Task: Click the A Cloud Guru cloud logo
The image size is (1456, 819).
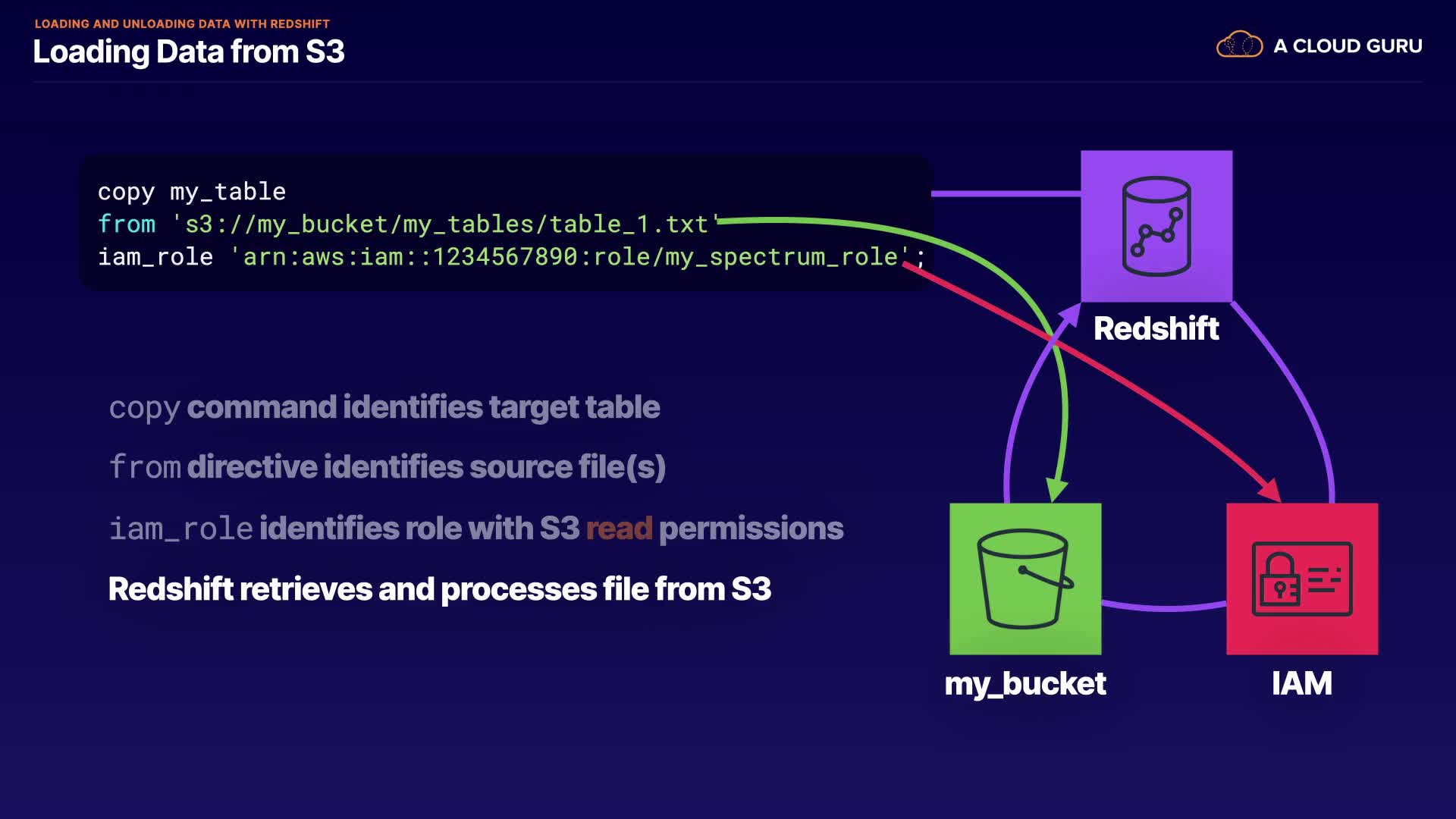Action: pos(1239,45)
